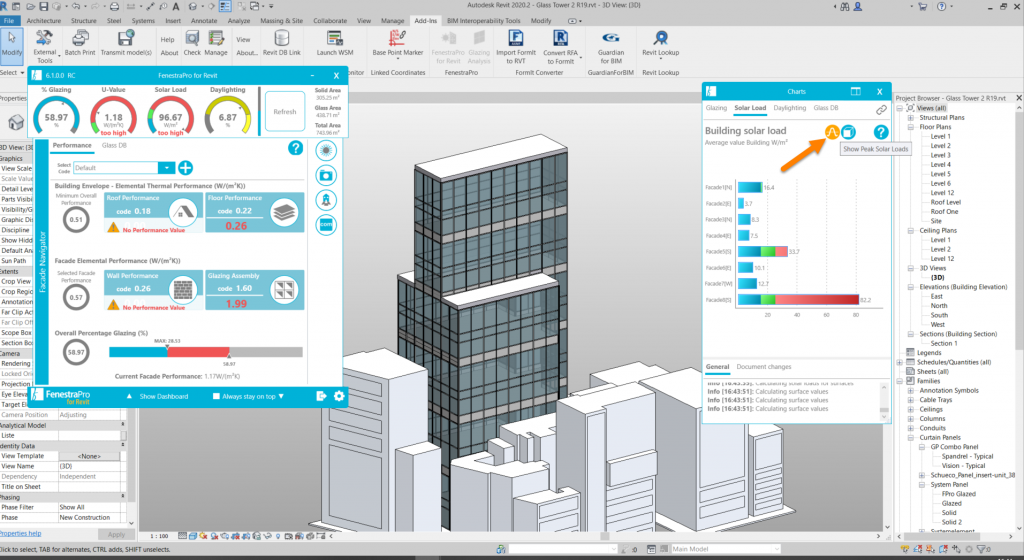Click the View Template <None> button
This screenshot has width=1024, height=560.
(89, 456)
